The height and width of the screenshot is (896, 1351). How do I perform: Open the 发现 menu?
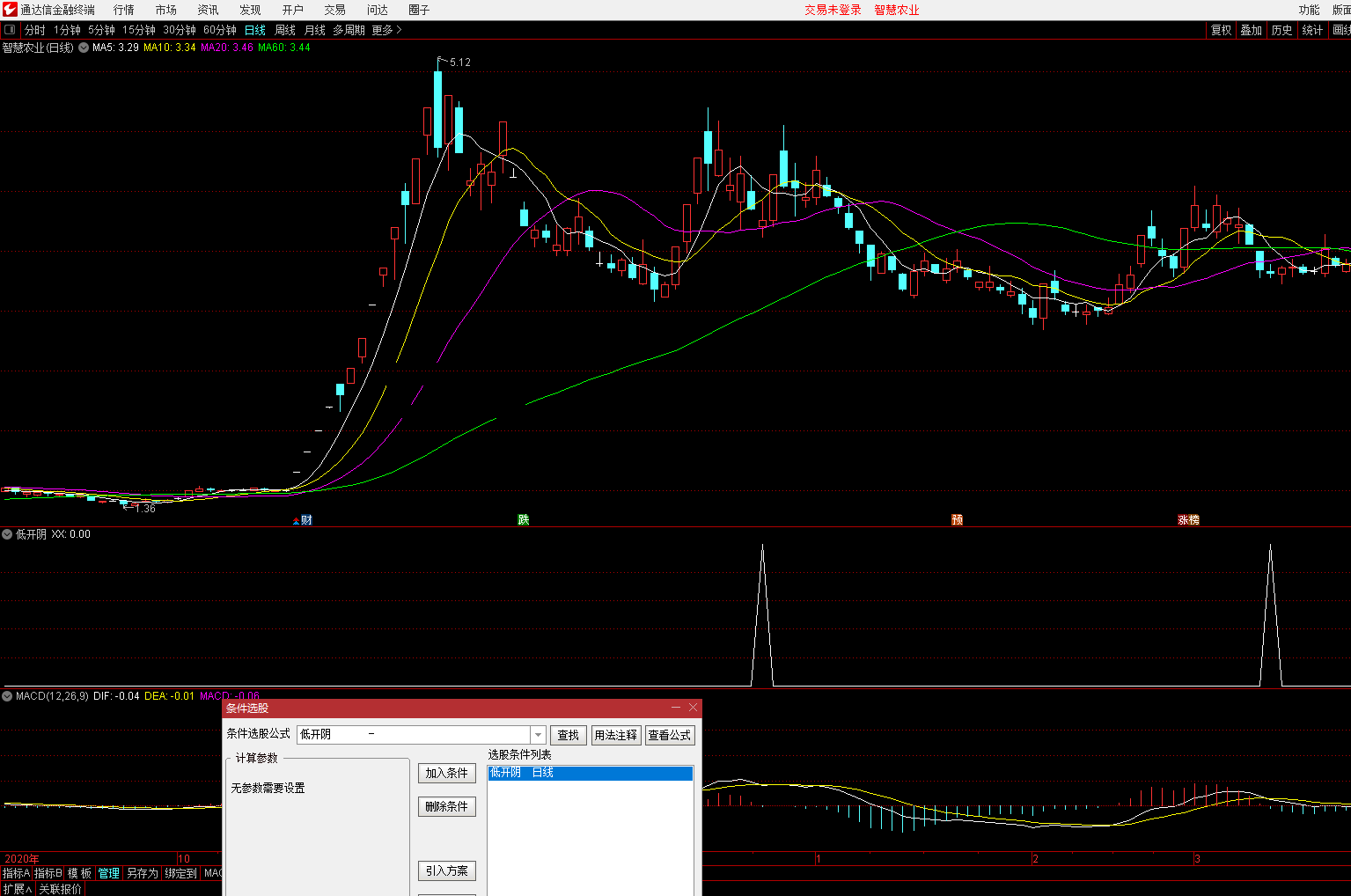click(x=251, y=10)
